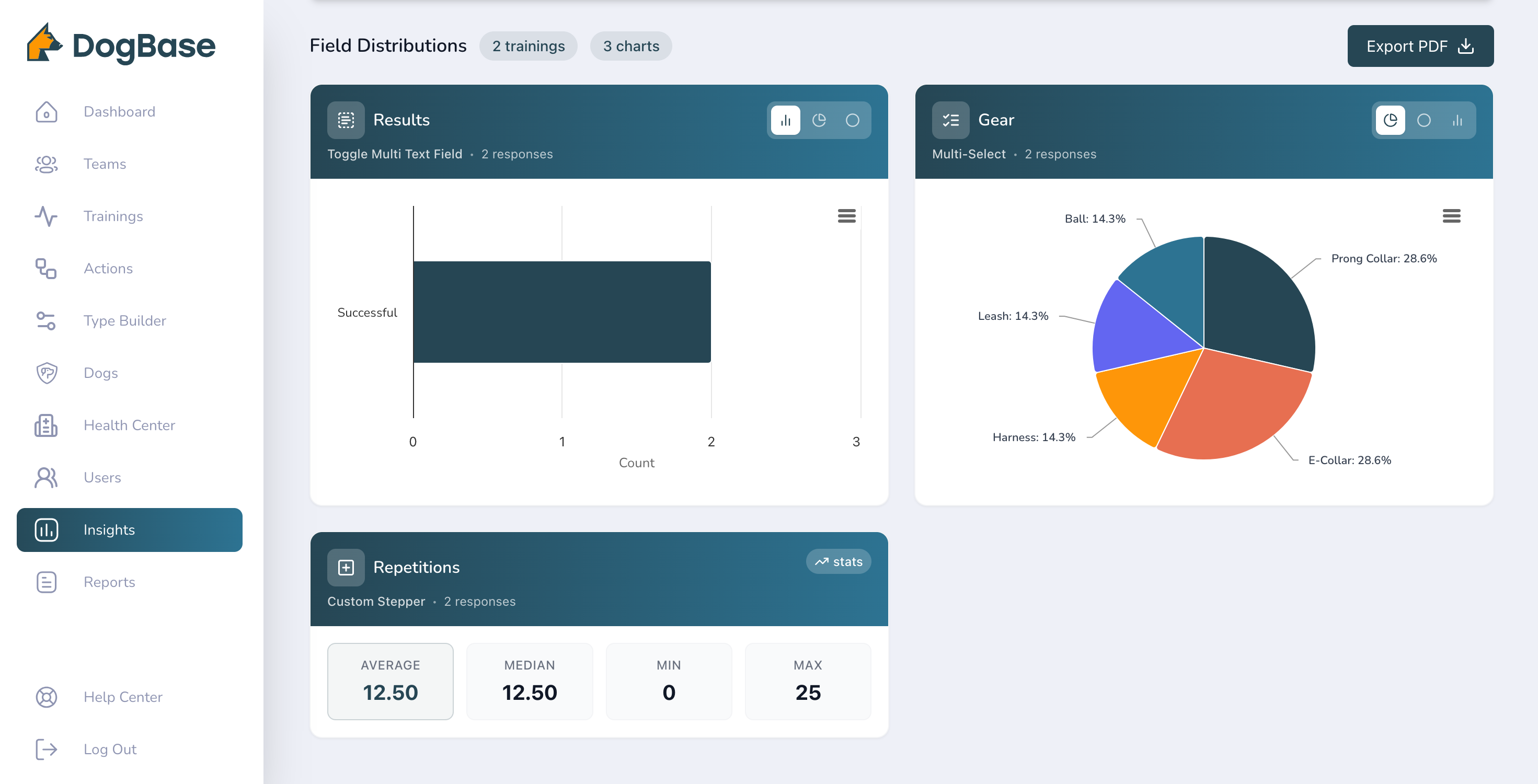Viewport: 1538px width, 784px height.
Task: Open the Health Center section
Action: click(x=129, y=425)
